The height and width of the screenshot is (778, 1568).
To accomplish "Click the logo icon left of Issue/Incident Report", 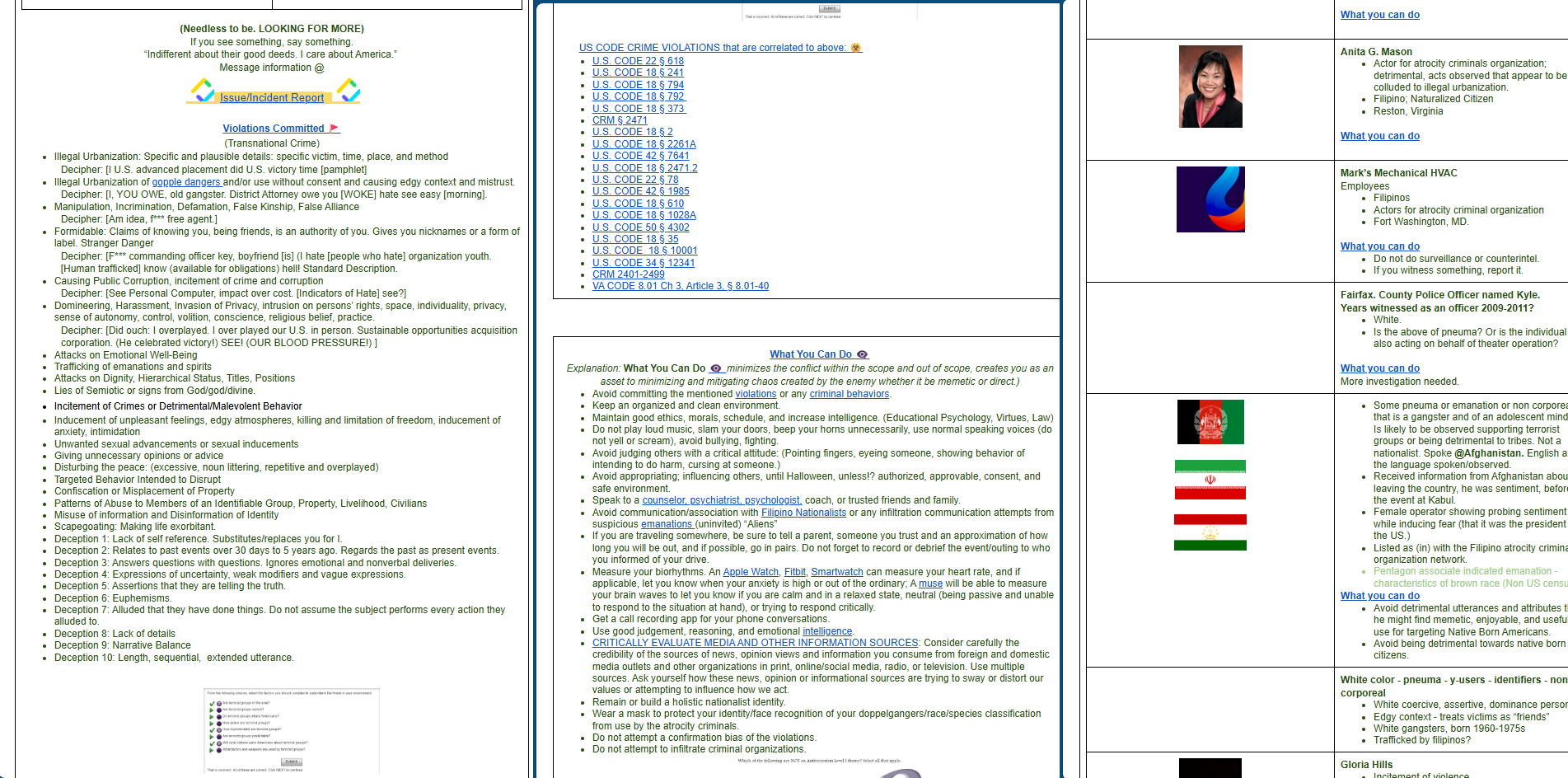I will pos(203,90).
